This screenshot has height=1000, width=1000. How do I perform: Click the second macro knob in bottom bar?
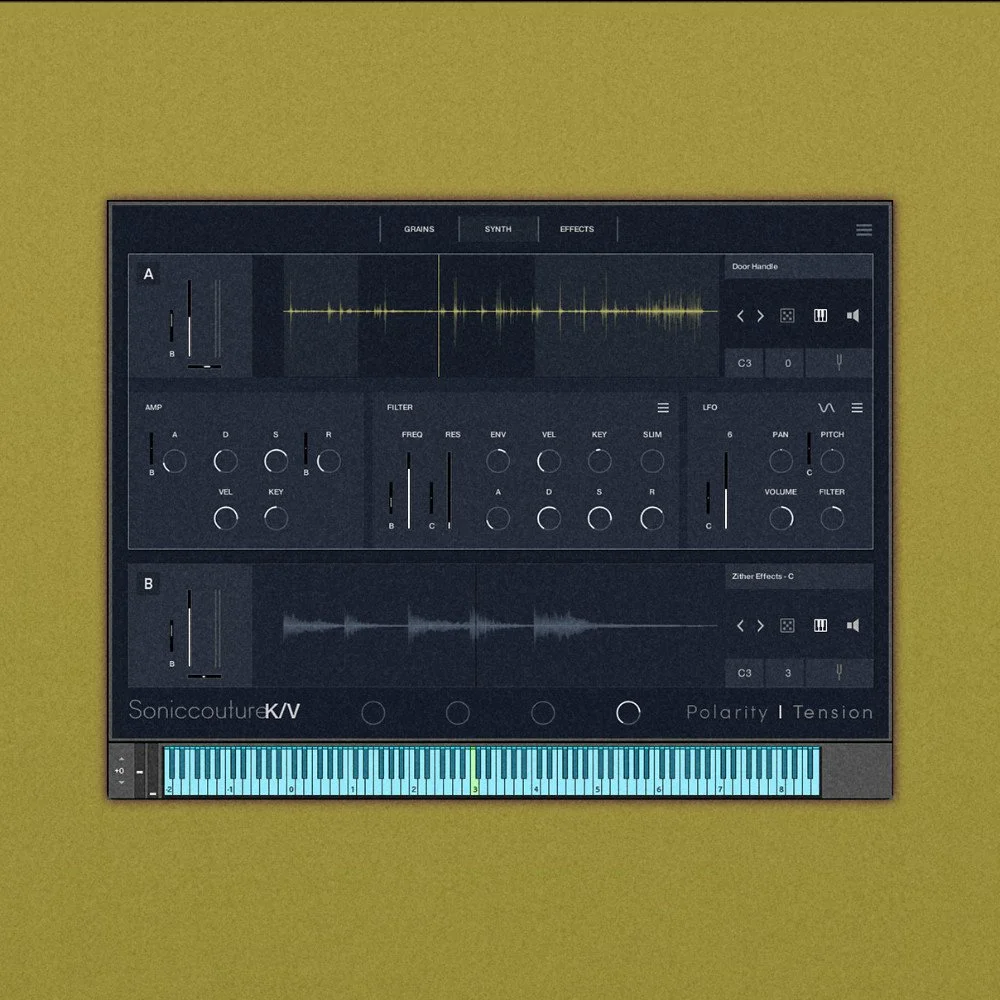click(x=457, y=713)
